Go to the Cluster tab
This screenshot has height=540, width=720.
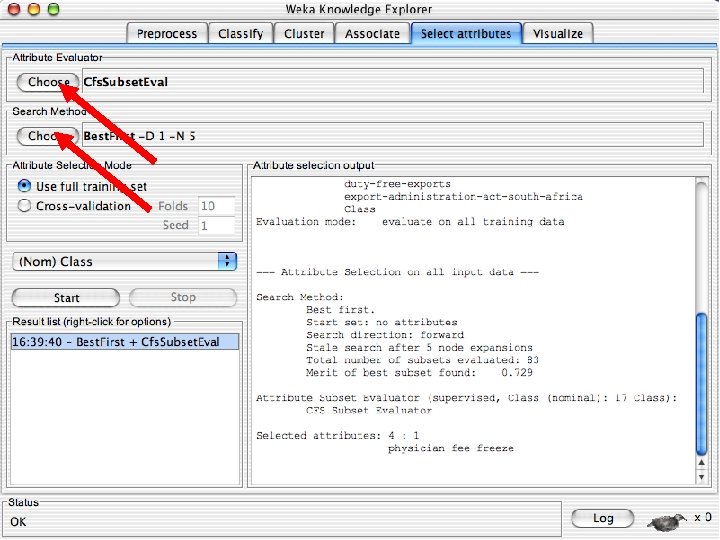(304, 34)
